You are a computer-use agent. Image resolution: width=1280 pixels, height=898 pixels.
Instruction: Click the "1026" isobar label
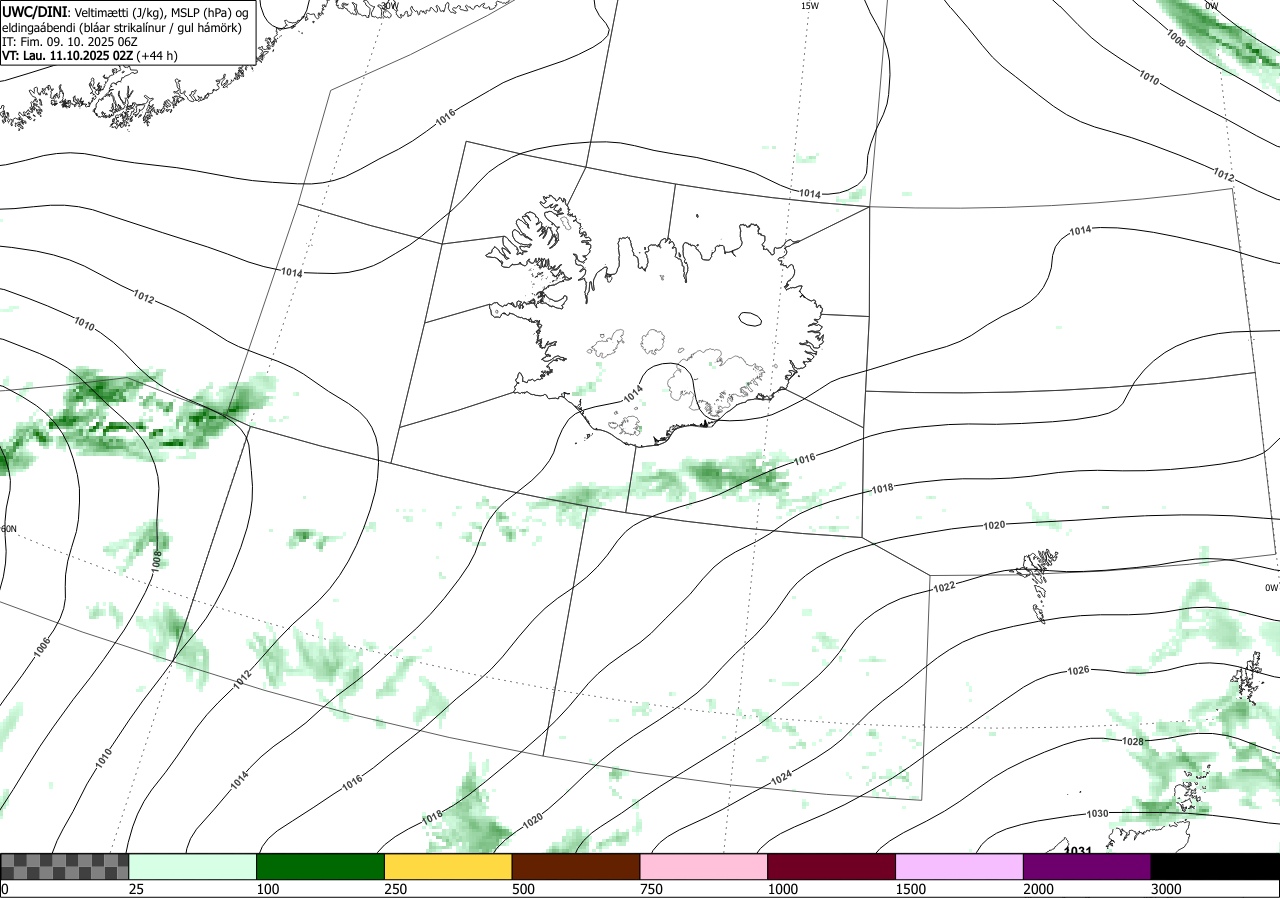(1078, 670)
